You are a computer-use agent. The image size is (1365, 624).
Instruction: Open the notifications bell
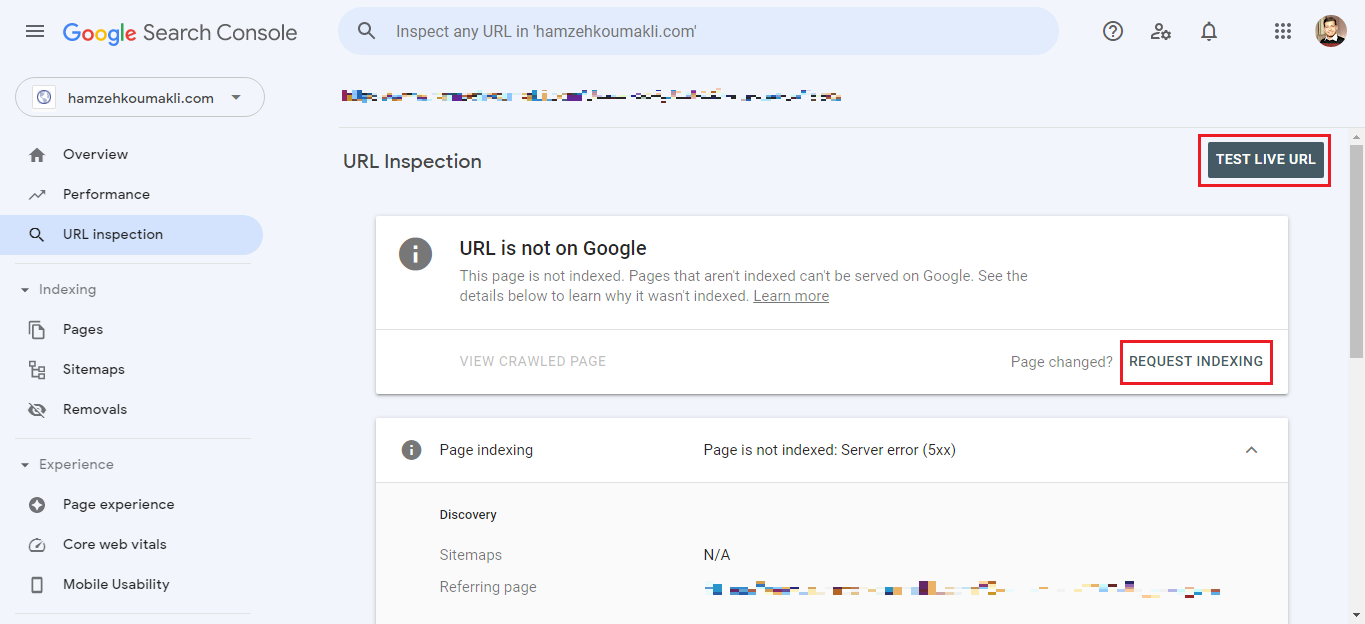1209,32
